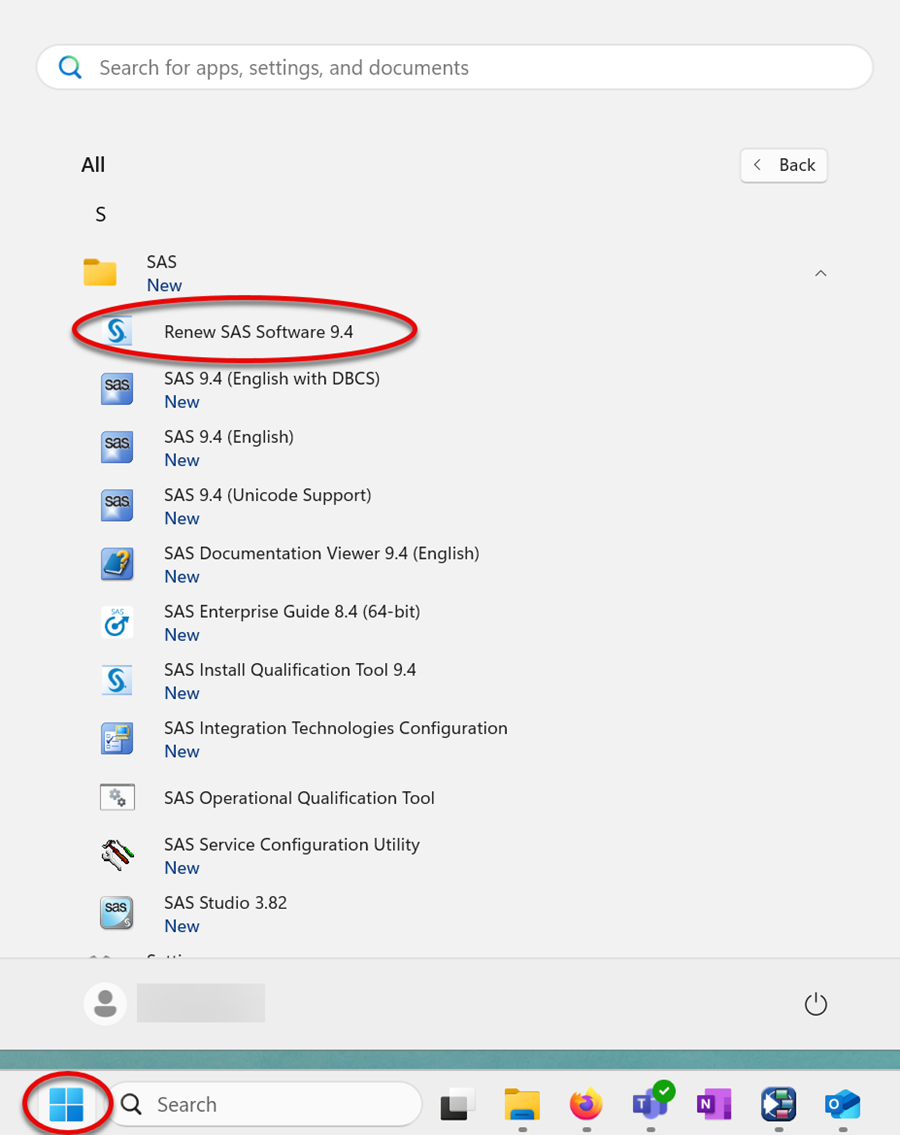Viewport: 900px width, 1135px height.
Task: Go Back to pinned apps
Action: [783, 165]
